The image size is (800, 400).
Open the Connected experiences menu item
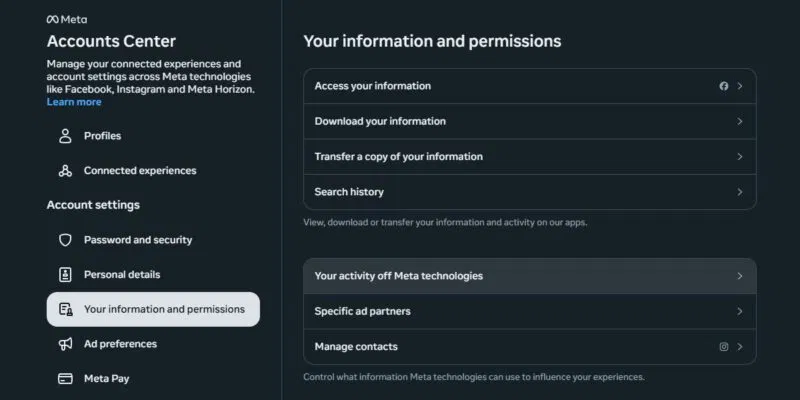coord(140,171)
